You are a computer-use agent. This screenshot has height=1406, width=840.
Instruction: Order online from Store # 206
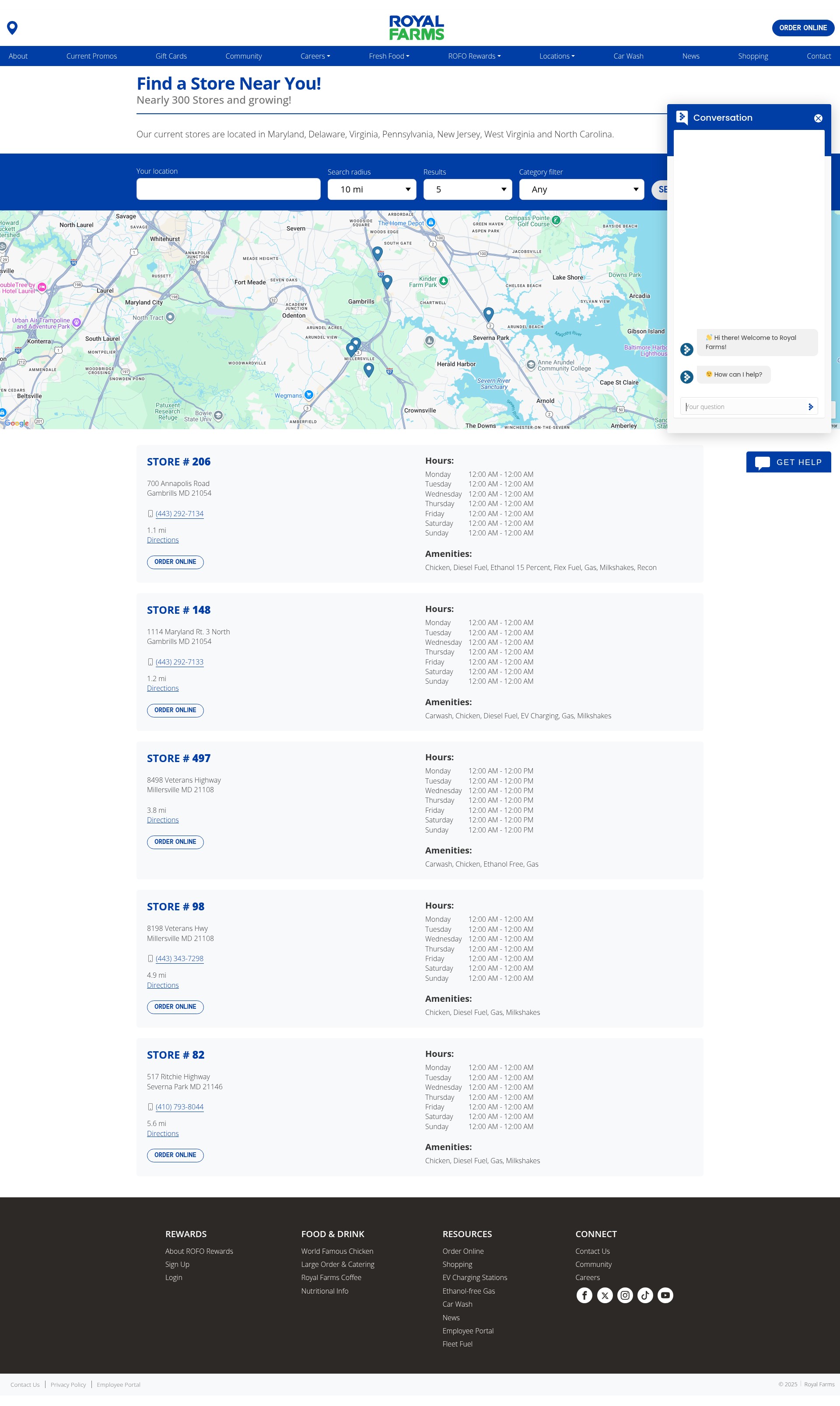(x=175, y=562)
